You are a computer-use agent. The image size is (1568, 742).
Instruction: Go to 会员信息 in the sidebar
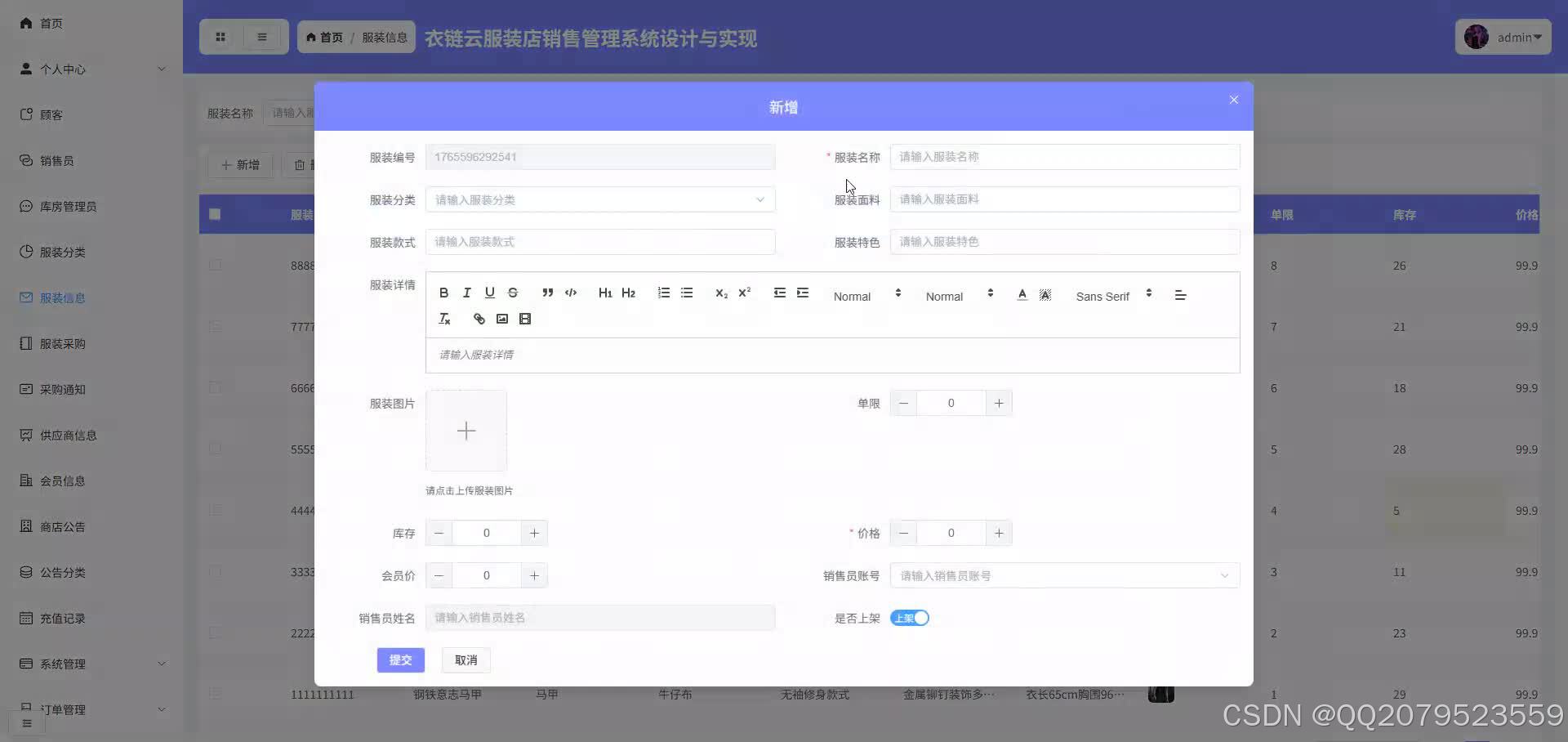pyautogui.click(x=91, y=481)
